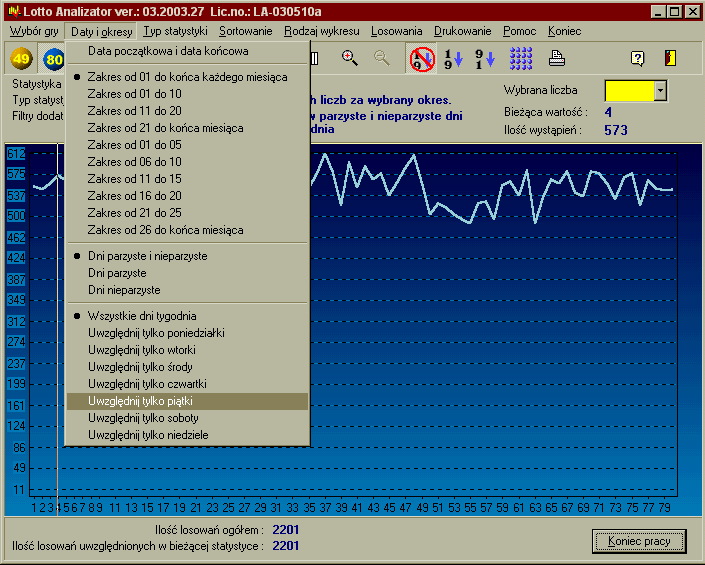
Task: Click the y-axis label 11
Action: click(x=19, y=489)
